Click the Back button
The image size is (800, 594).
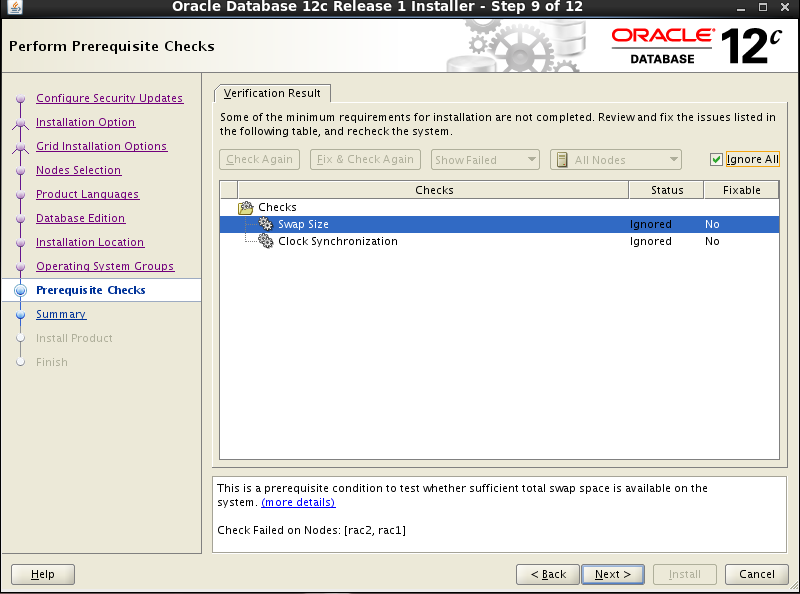548,575
